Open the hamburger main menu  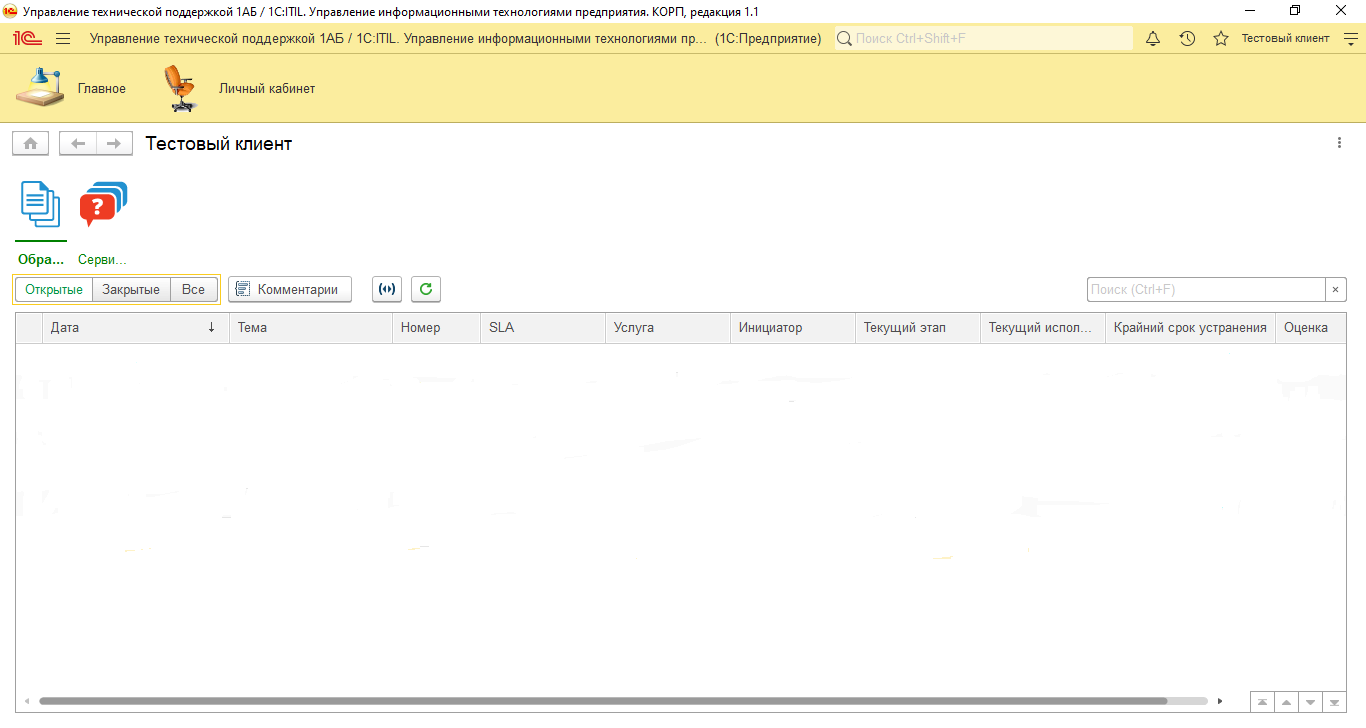[x=63, y=38]
